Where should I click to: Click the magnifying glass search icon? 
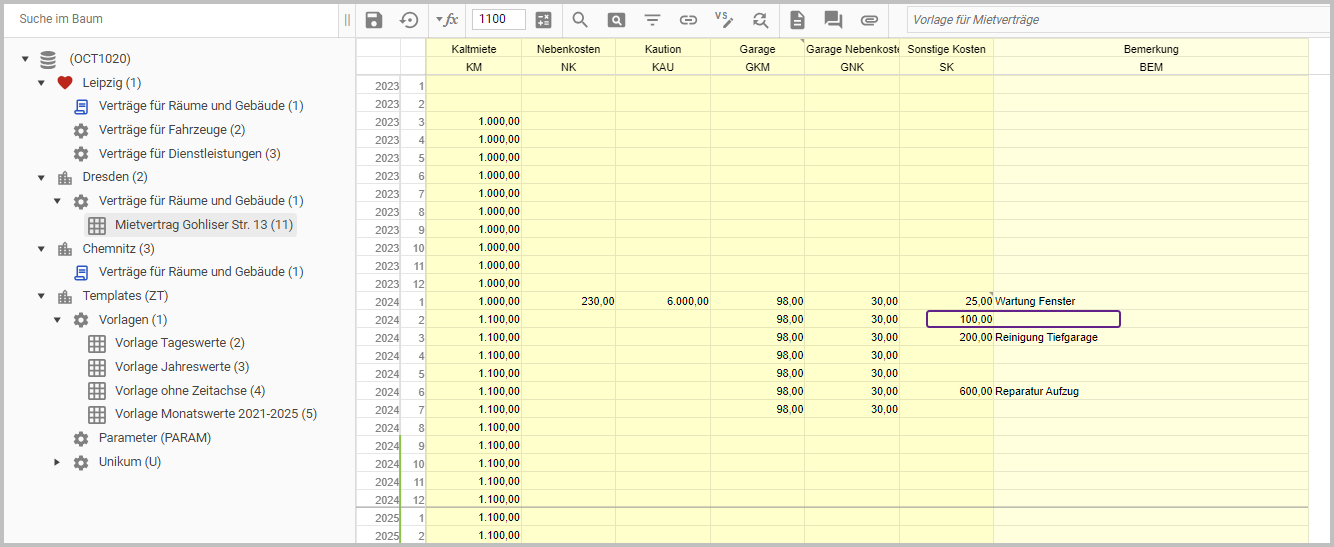[580, 20]
